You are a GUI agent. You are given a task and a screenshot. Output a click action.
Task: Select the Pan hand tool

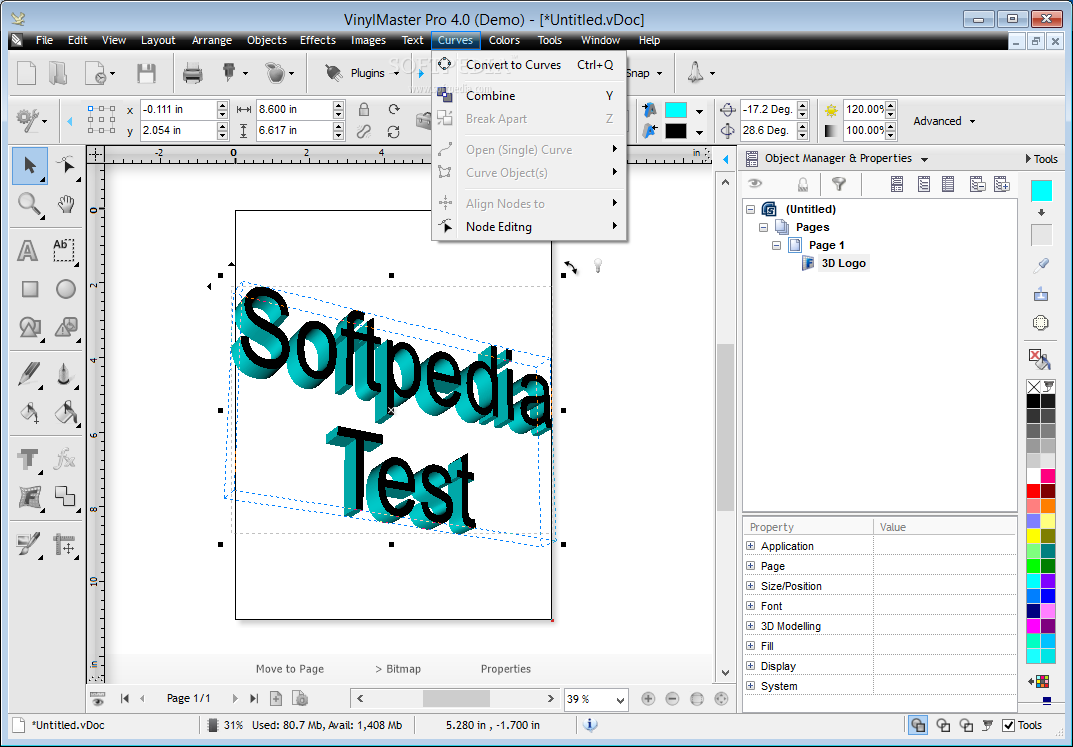click(x=66, y=203)
